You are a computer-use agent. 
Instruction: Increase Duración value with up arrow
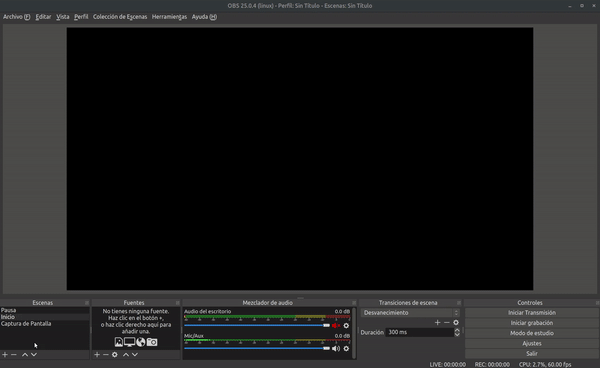(x=457, y=330)
